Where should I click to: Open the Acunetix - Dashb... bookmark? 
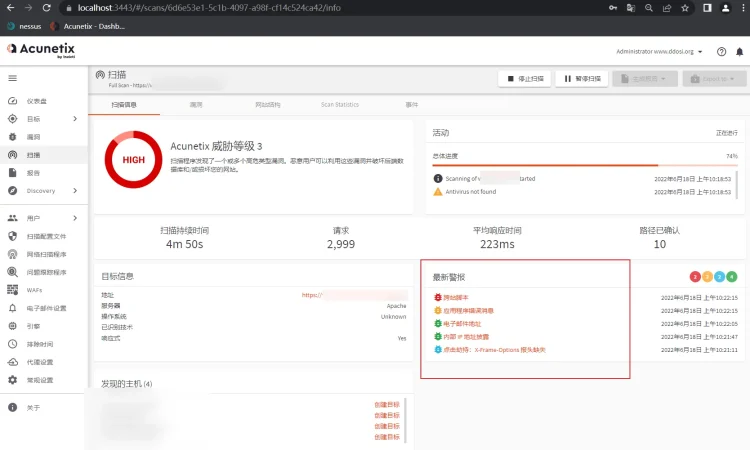pyautogui.click(x=88, y=26)
